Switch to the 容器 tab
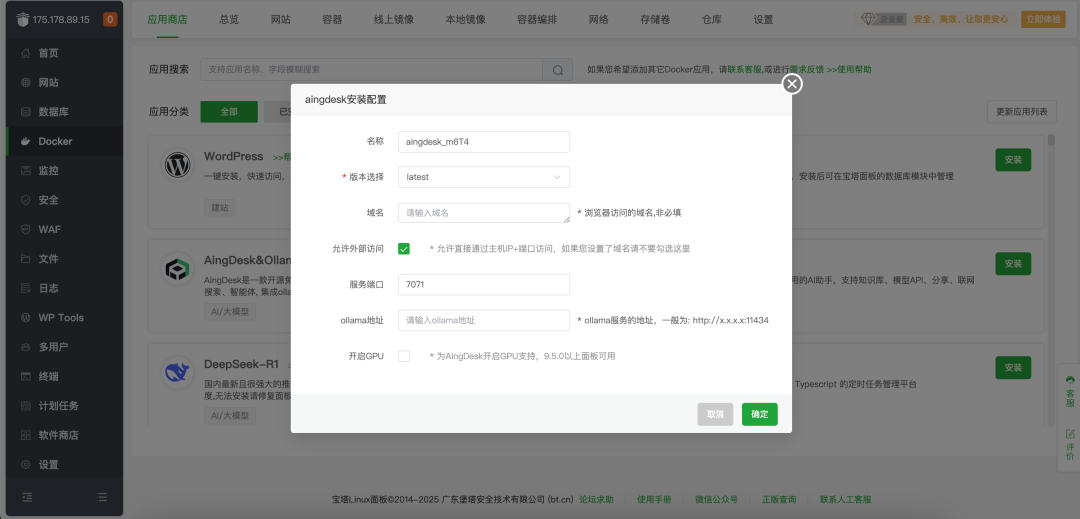This screenshot has width=1080, height=519. tap(332, 19)
